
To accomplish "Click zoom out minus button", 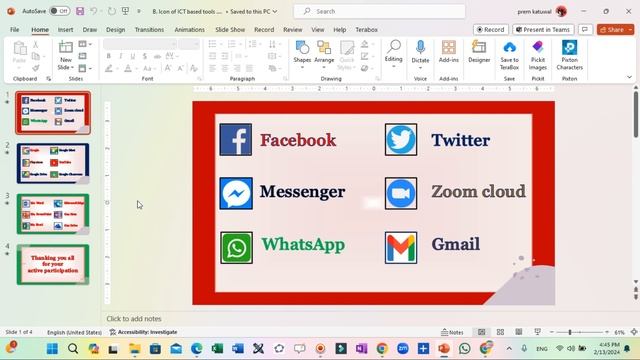I will click(x=552, y=332).
